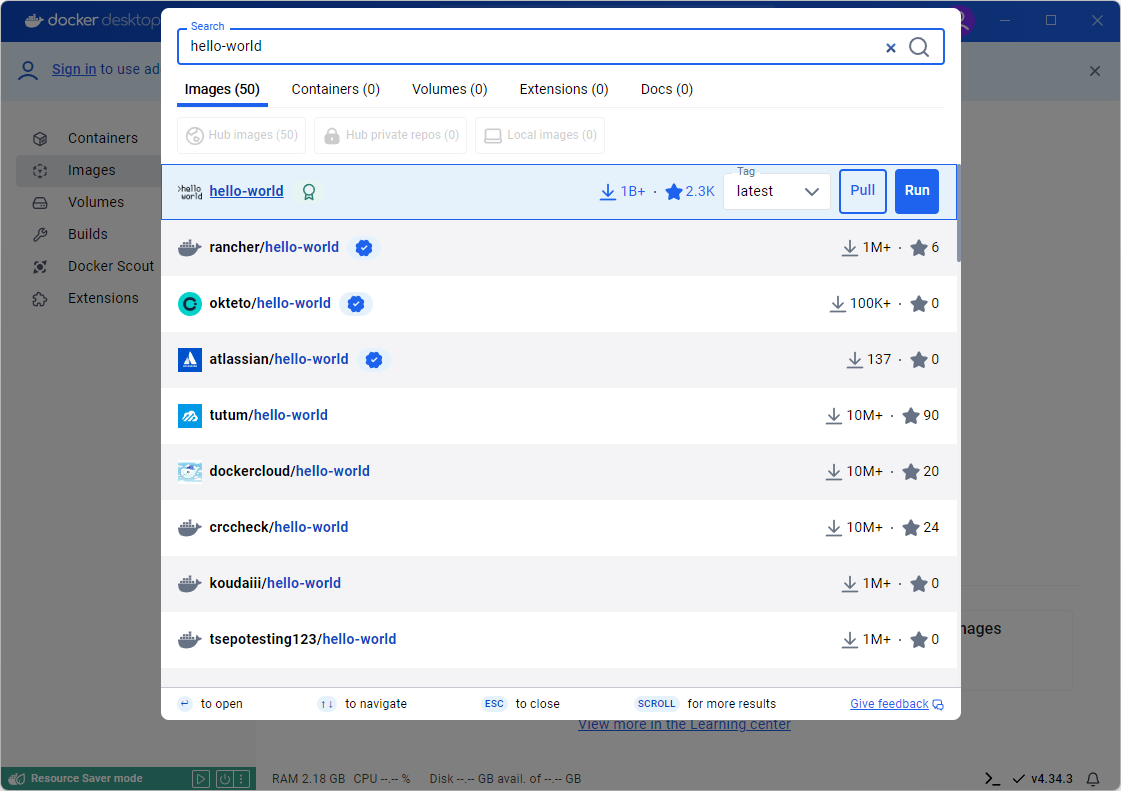1121x791 pixels.
Task: Switch to the Volumes (0) tab
Action: [x=450, y=89]
